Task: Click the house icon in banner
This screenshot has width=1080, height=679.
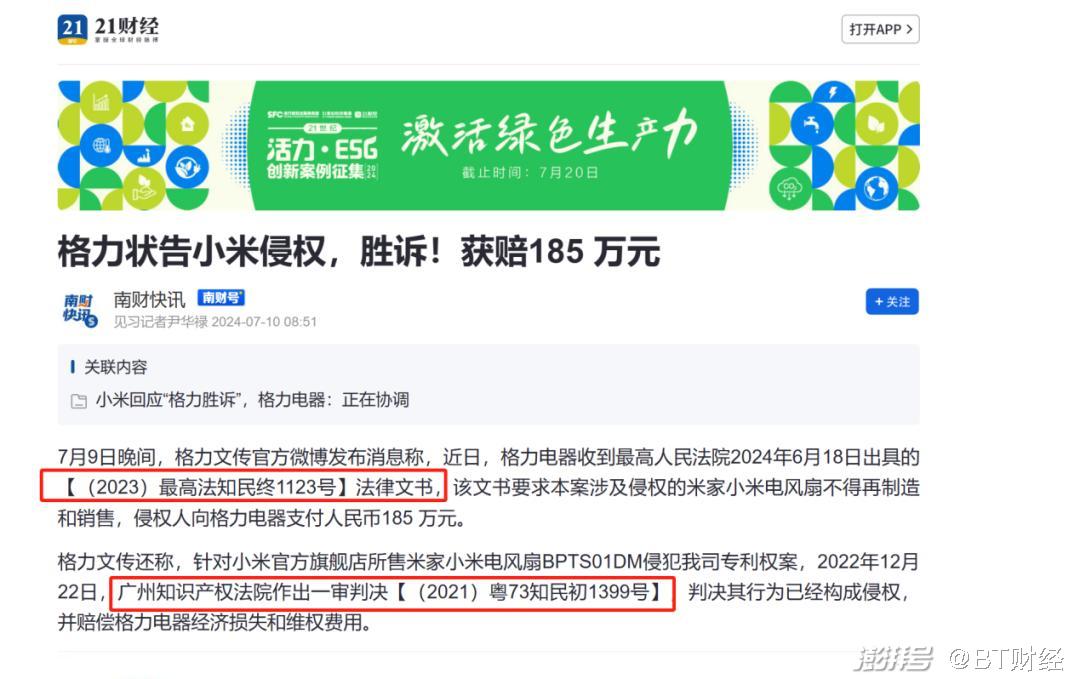Action: [187, 125]
